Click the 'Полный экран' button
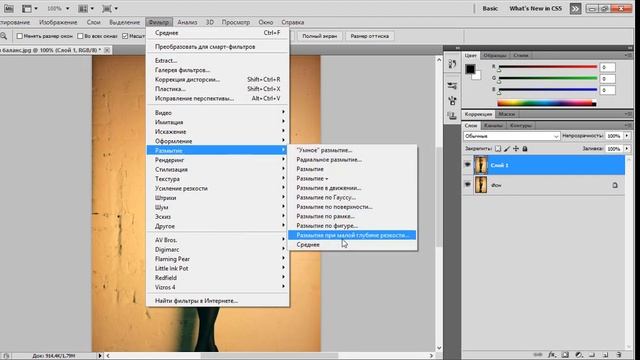This screenshot has height=360, width=640. (320, 36)
